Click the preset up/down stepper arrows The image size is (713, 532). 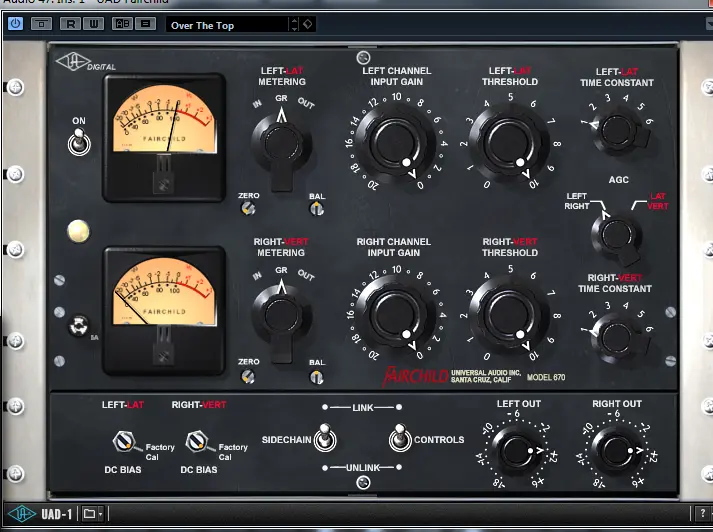point(294,24)
